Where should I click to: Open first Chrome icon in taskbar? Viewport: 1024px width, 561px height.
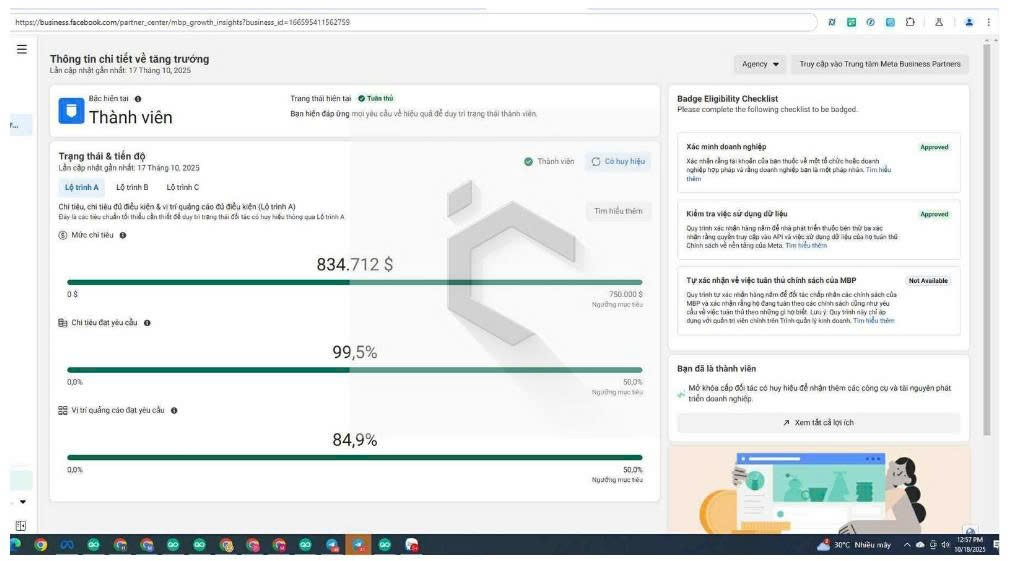[40, 545]
